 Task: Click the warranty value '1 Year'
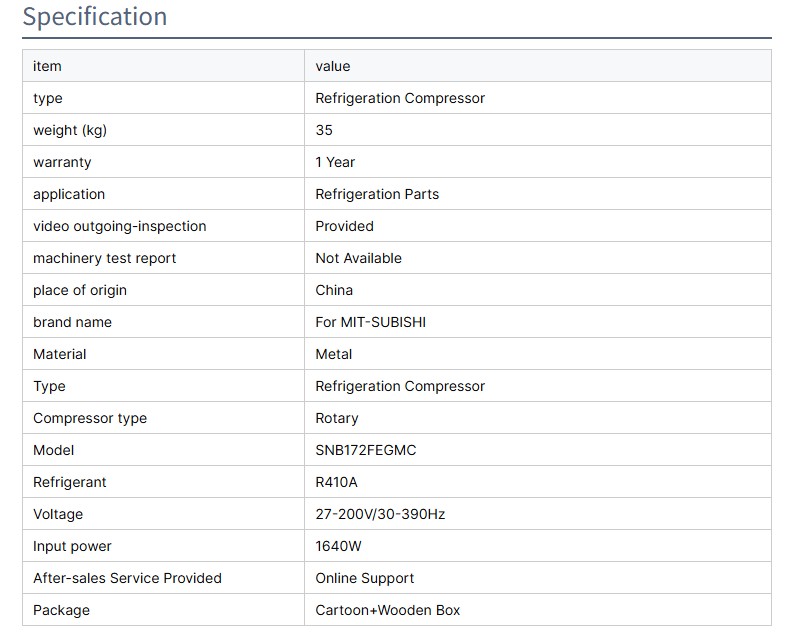[335, 162]
